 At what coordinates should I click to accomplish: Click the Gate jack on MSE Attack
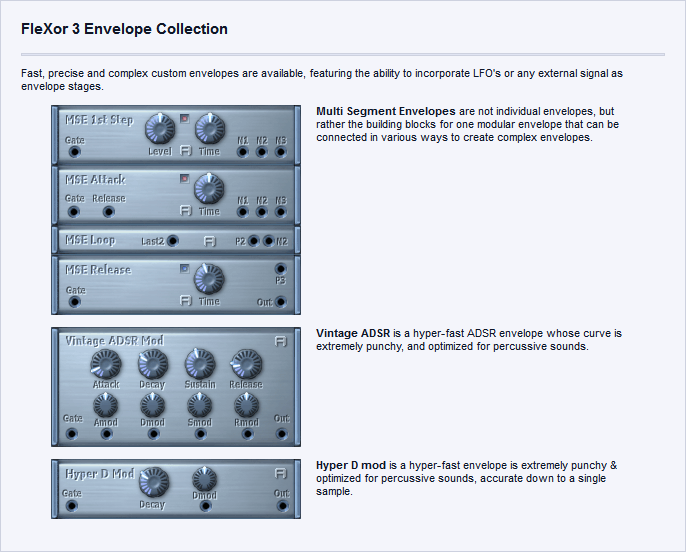click(x=74, y=212)
